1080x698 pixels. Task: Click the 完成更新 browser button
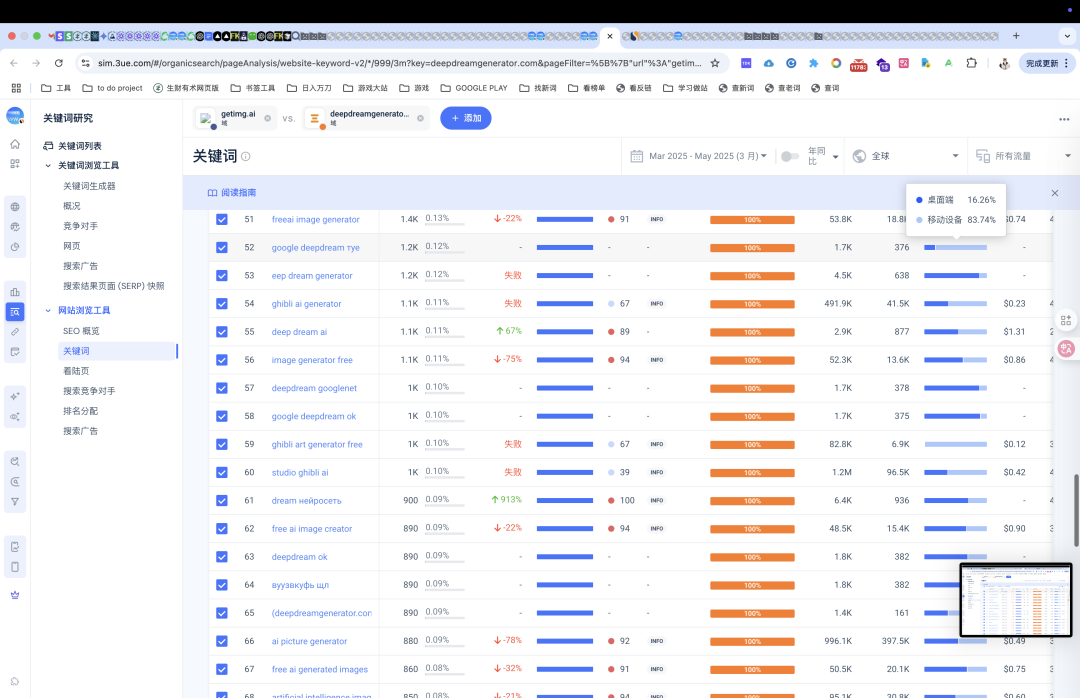pyautogui.click(x=1047, y=63)
